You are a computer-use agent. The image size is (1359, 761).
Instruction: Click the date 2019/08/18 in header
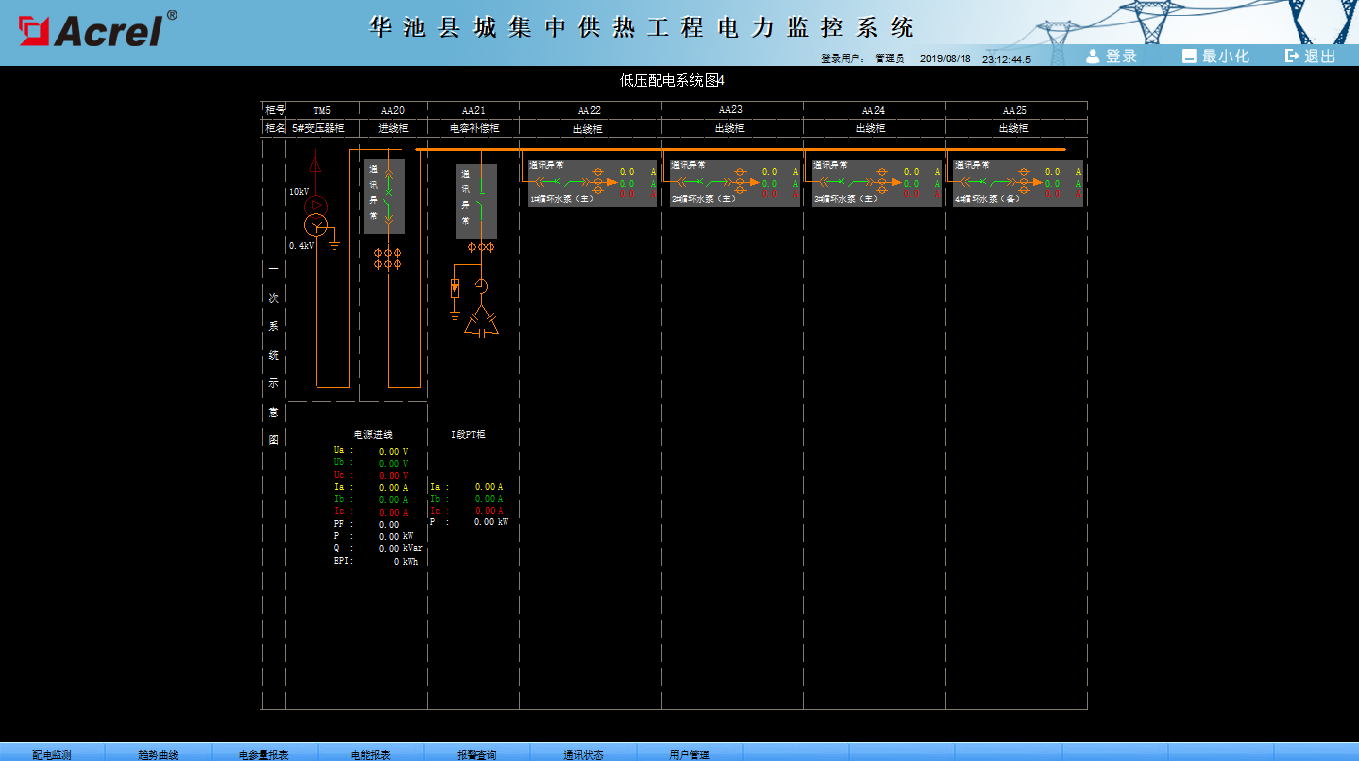coord(945,59)
